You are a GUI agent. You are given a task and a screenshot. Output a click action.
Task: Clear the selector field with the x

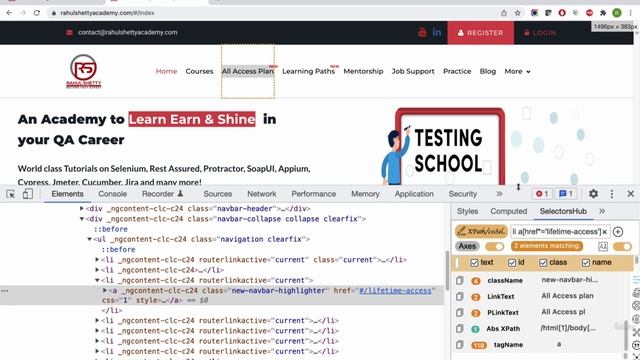pos(605,231)
